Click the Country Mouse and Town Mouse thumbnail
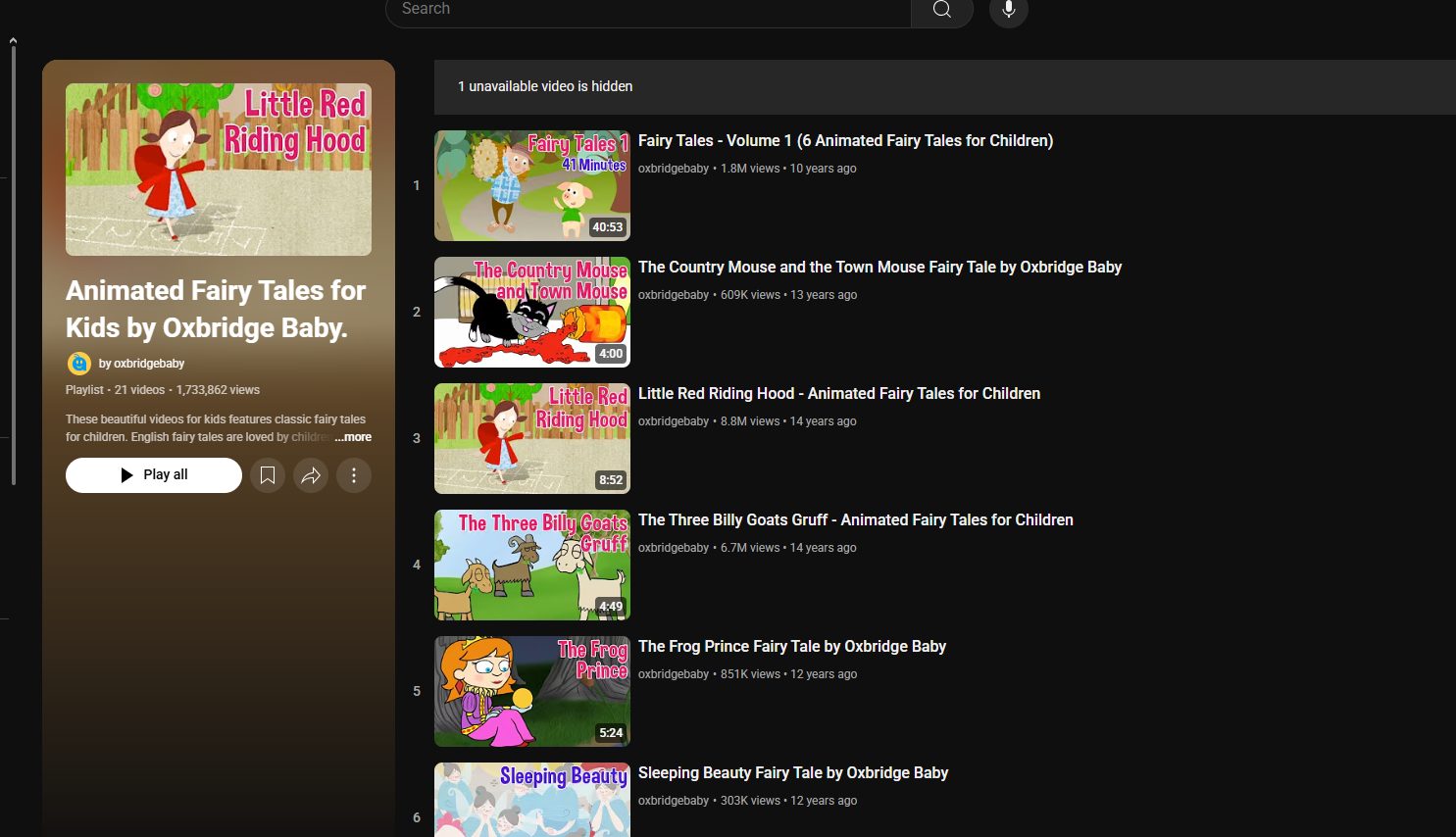The image size is (1456, 837). [531, 312]
